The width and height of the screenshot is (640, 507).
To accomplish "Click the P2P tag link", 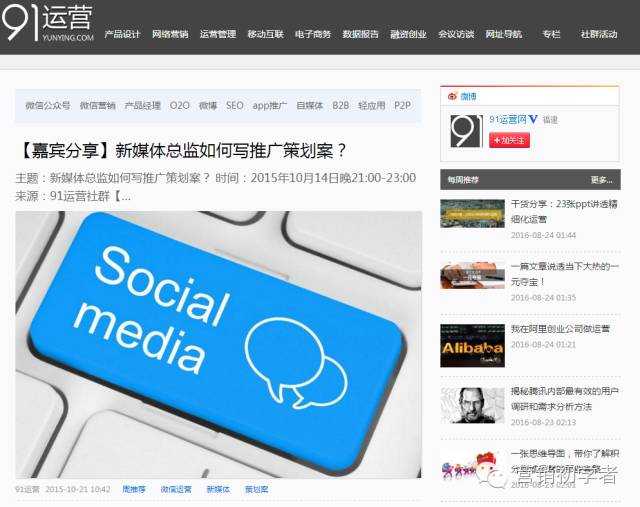I will 402,105.
